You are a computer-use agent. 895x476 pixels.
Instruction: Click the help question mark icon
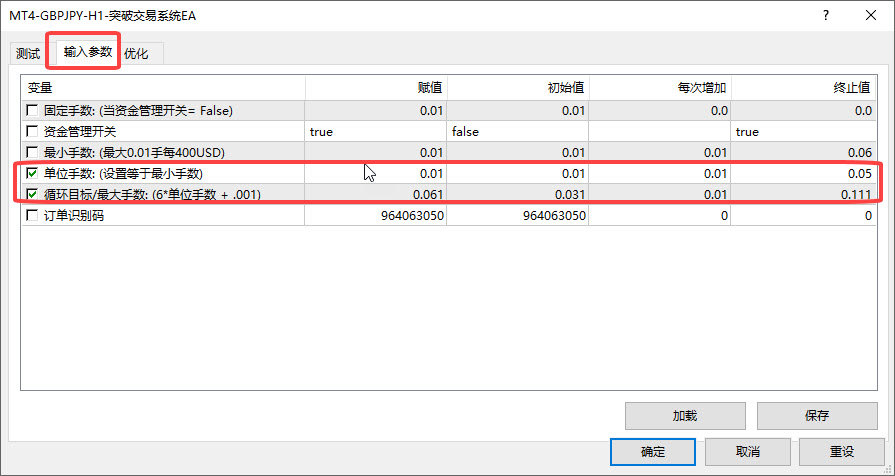point(825,16)
